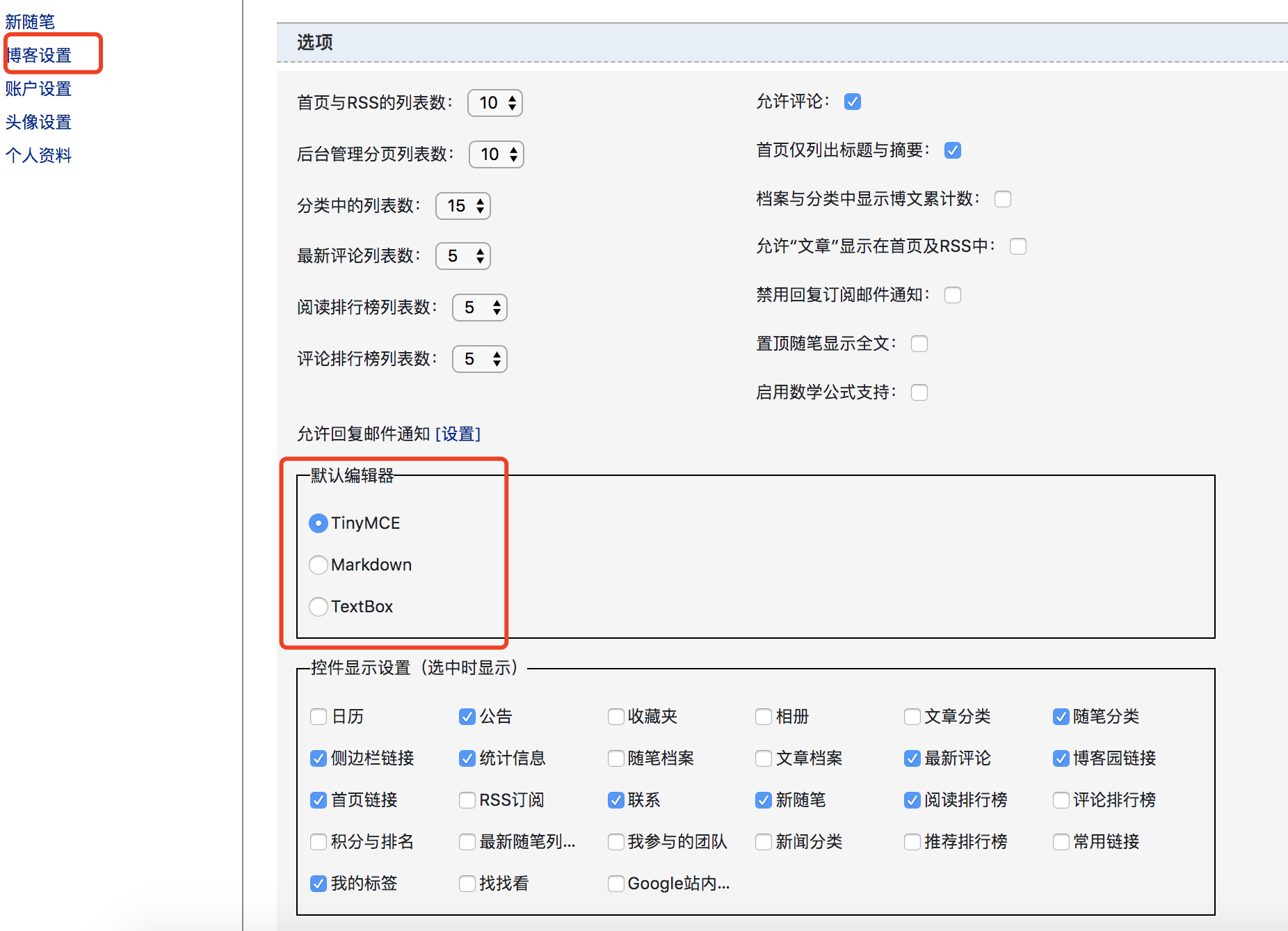Choose Markdown as the default editor
Screen dimensions: 1288x931
(319, 565)
